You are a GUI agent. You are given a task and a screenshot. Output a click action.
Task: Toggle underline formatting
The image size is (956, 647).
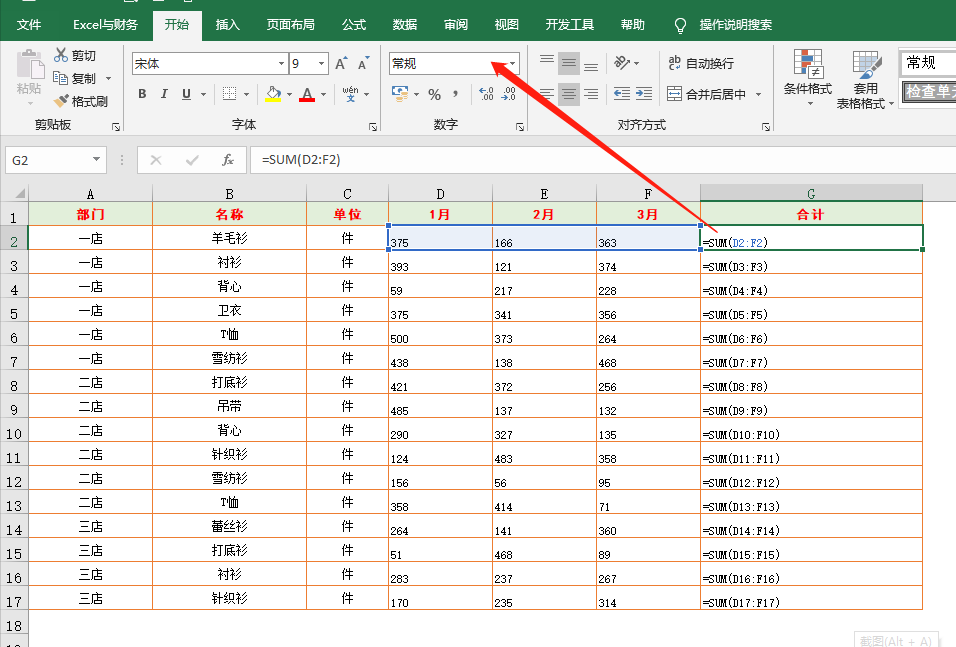(x=185, y=94)
